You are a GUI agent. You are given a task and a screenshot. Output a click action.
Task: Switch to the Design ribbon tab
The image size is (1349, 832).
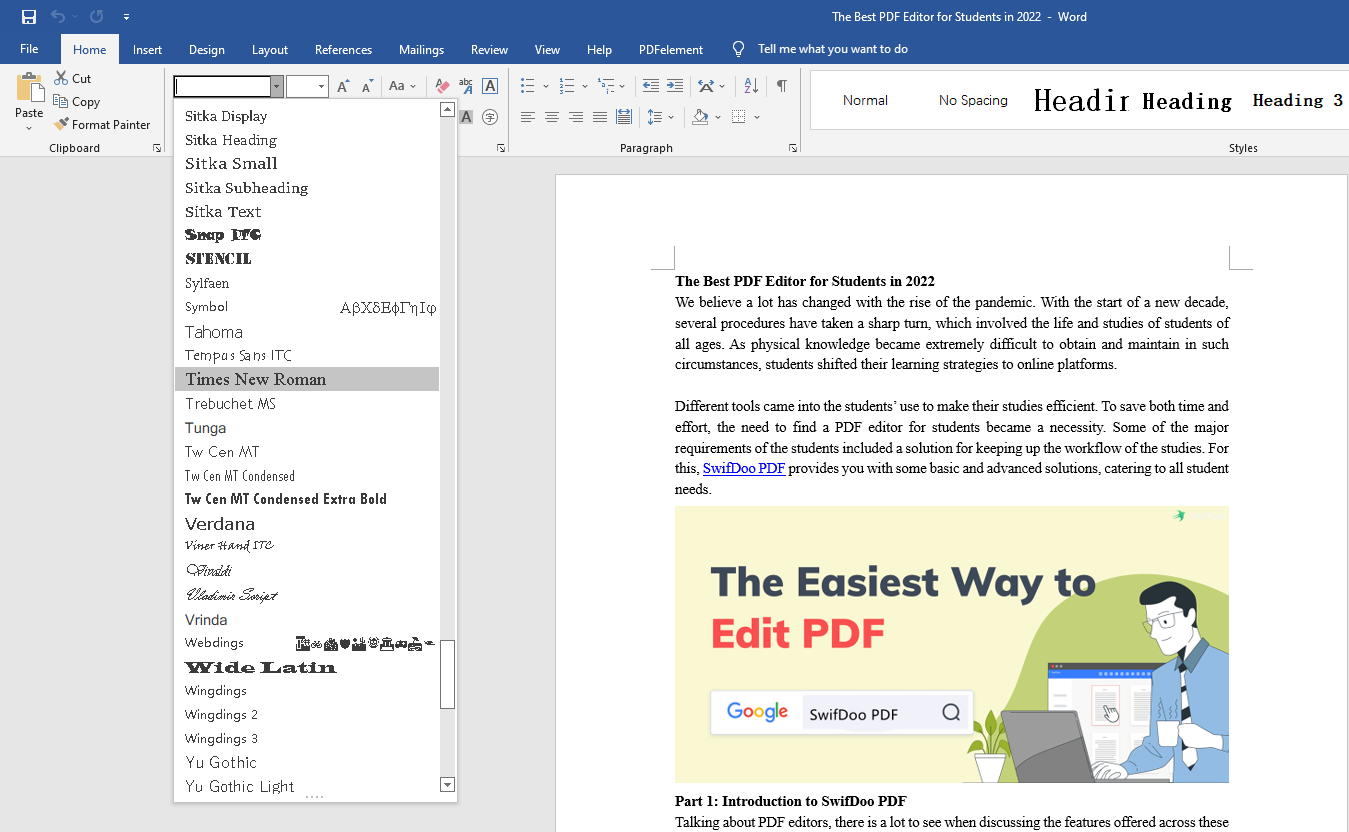click(207, 49)
